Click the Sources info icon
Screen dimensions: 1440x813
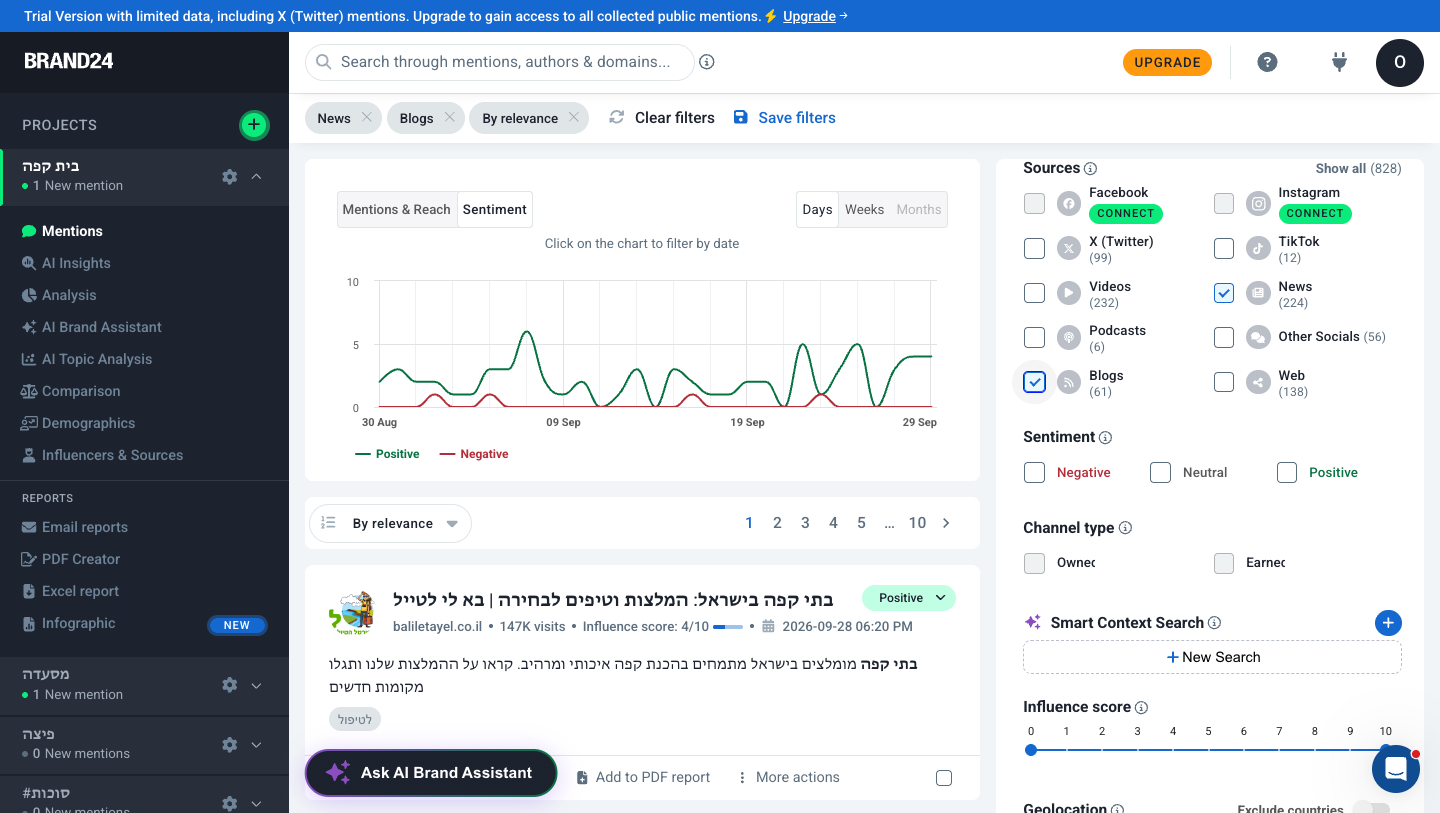[x=1091, y=169]
